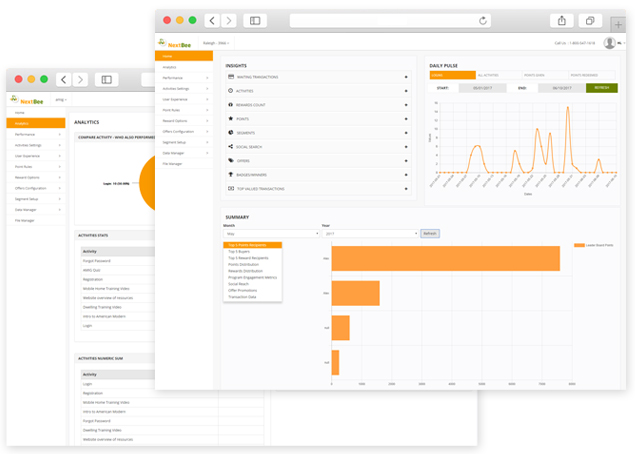
Task: Click the Points star icon
Action: pyautogui.click(x=230, y=119)
